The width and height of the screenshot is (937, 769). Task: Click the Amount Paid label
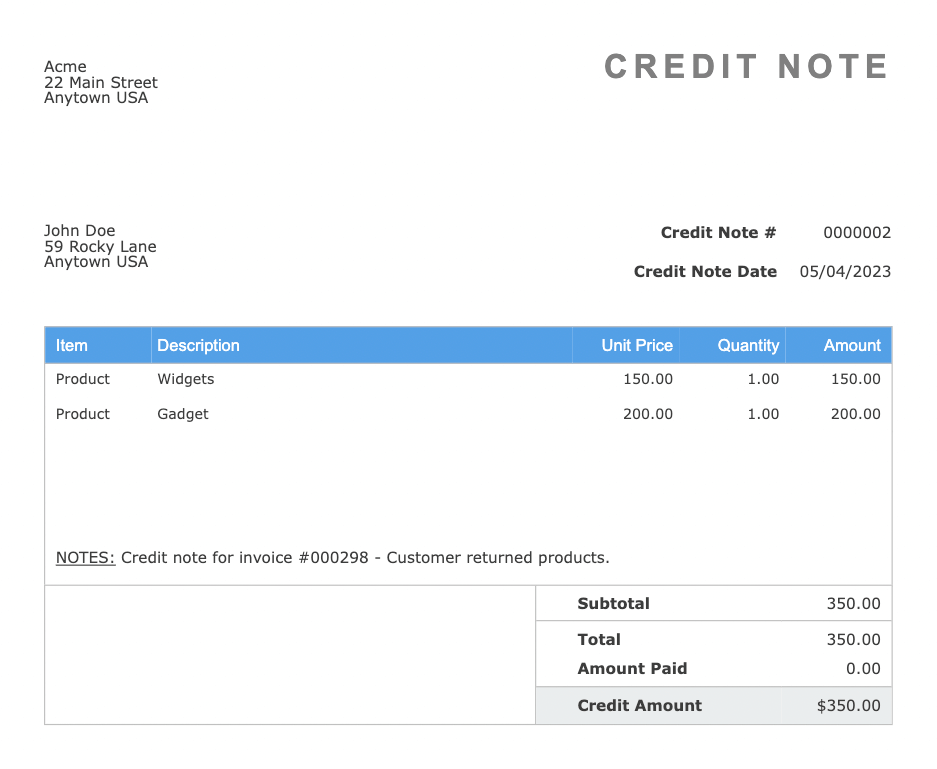tap(632, 669)
